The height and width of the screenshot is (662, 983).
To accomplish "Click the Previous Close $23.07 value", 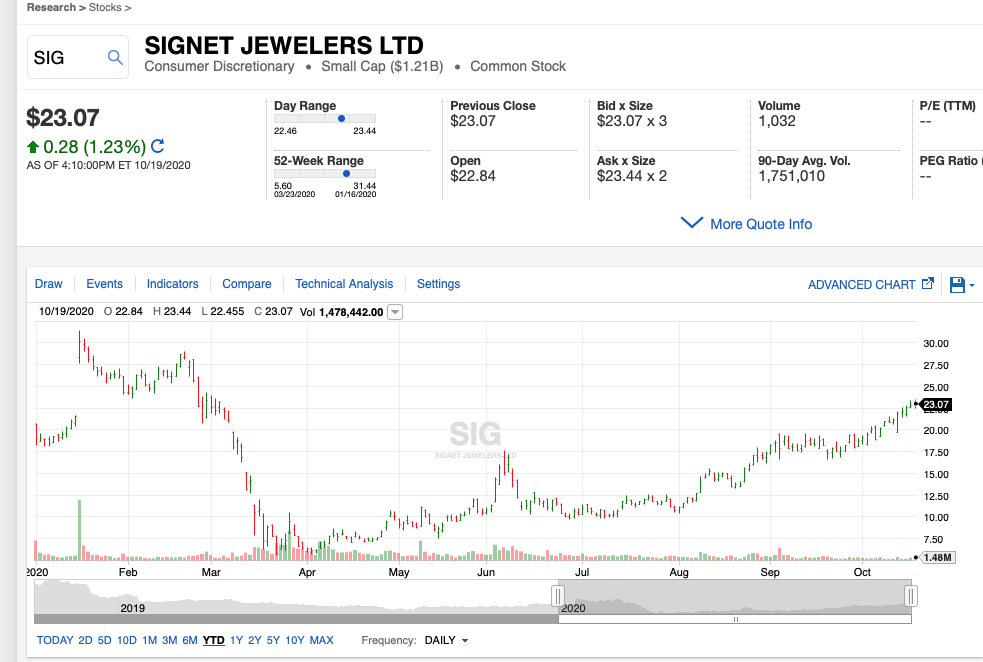I will click(473, 121).
